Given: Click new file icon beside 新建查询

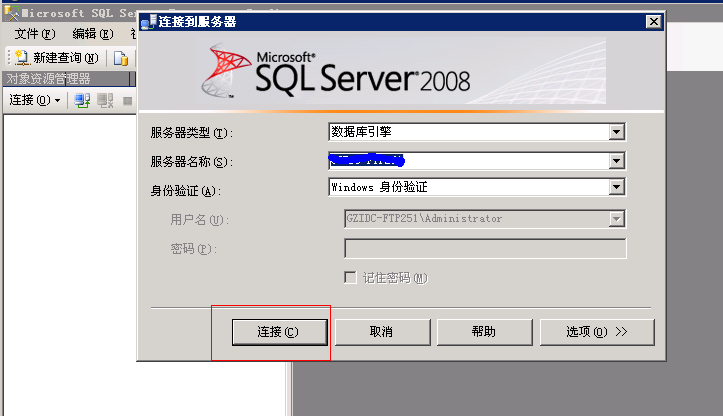Looking at the screenshot, I should point(121,58).
